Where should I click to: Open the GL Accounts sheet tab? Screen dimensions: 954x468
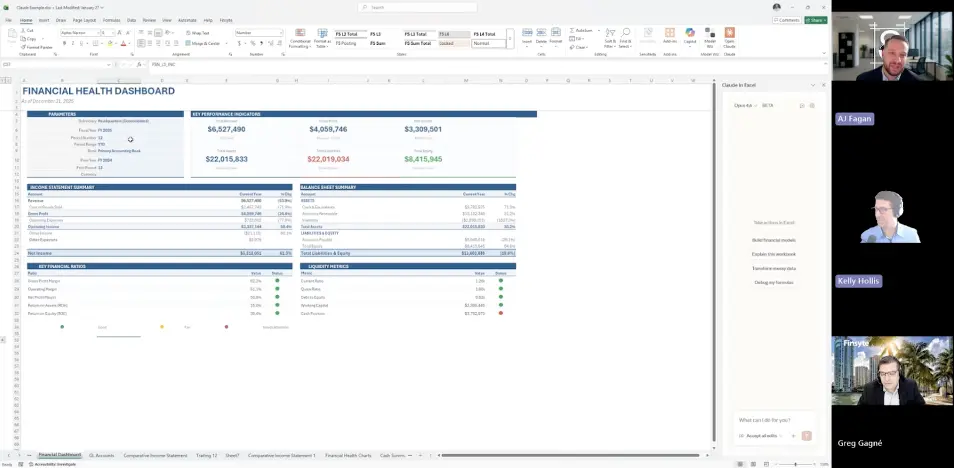tap(101, 455)
